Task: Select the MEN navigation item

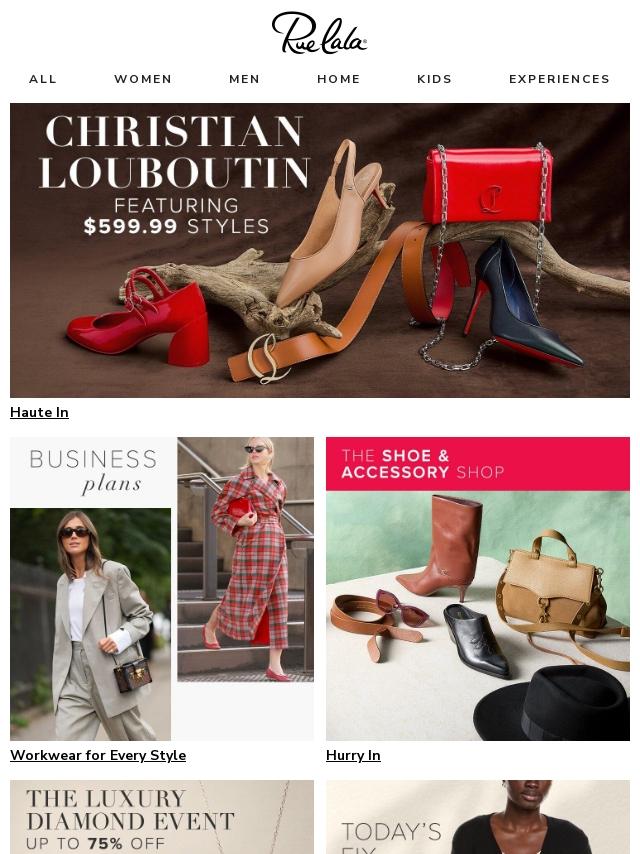Action: pos(245,79)
